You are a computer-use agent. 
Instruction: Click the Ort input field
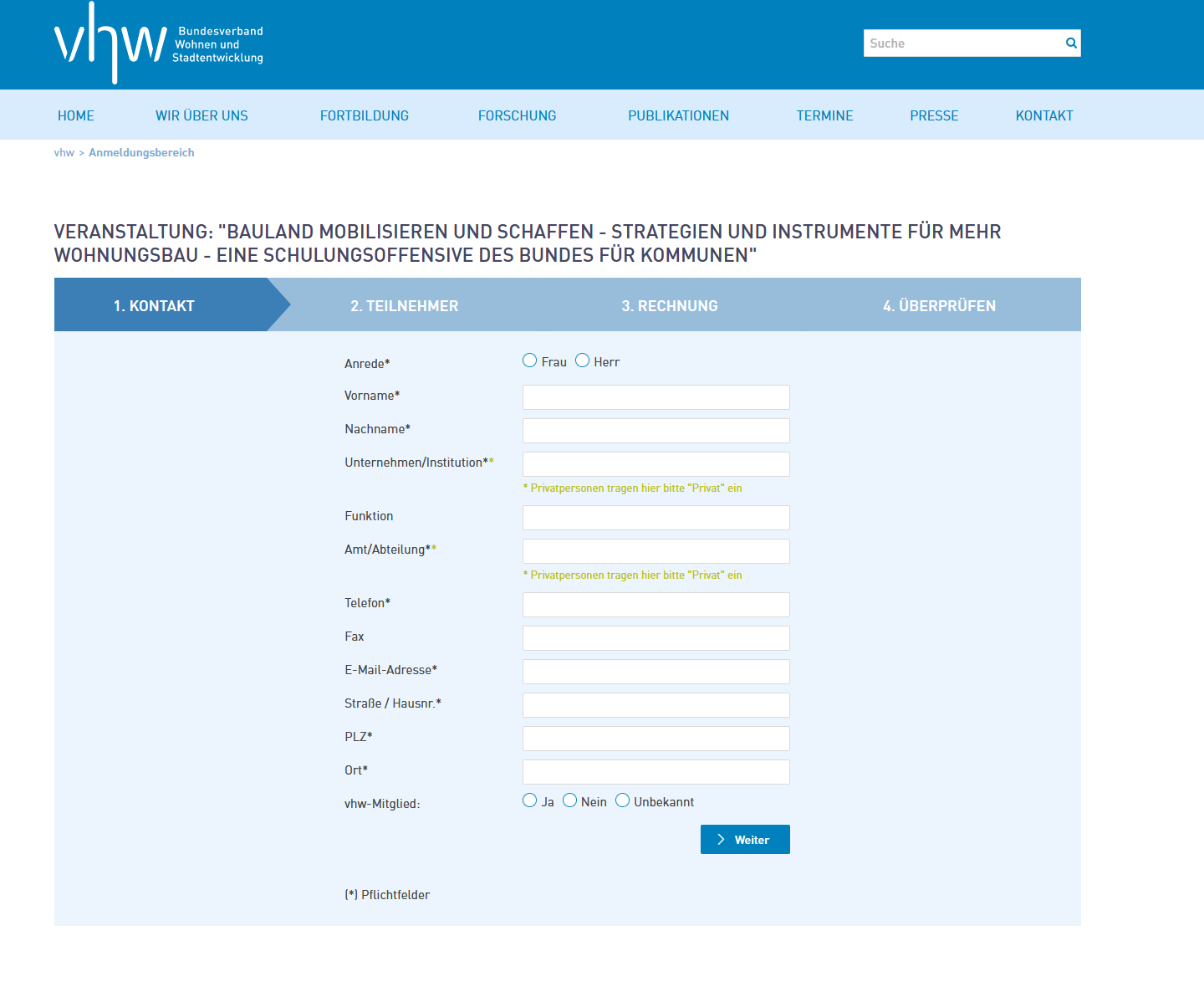click(x=656, y=772)
